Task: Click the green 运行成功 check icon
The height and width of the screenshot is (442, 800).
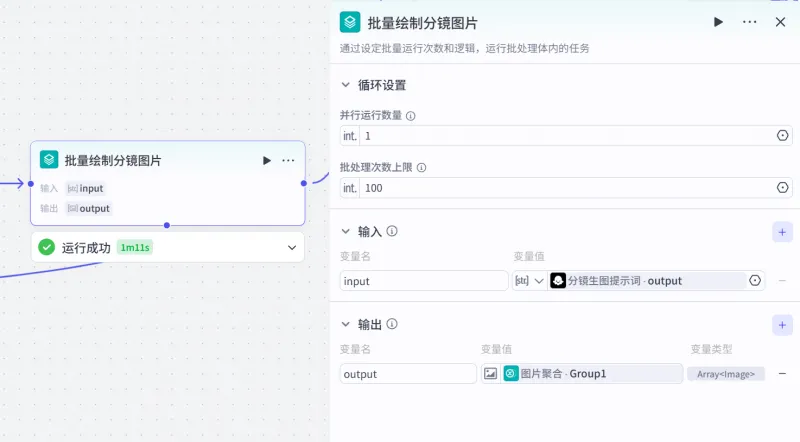Action: 46,248
